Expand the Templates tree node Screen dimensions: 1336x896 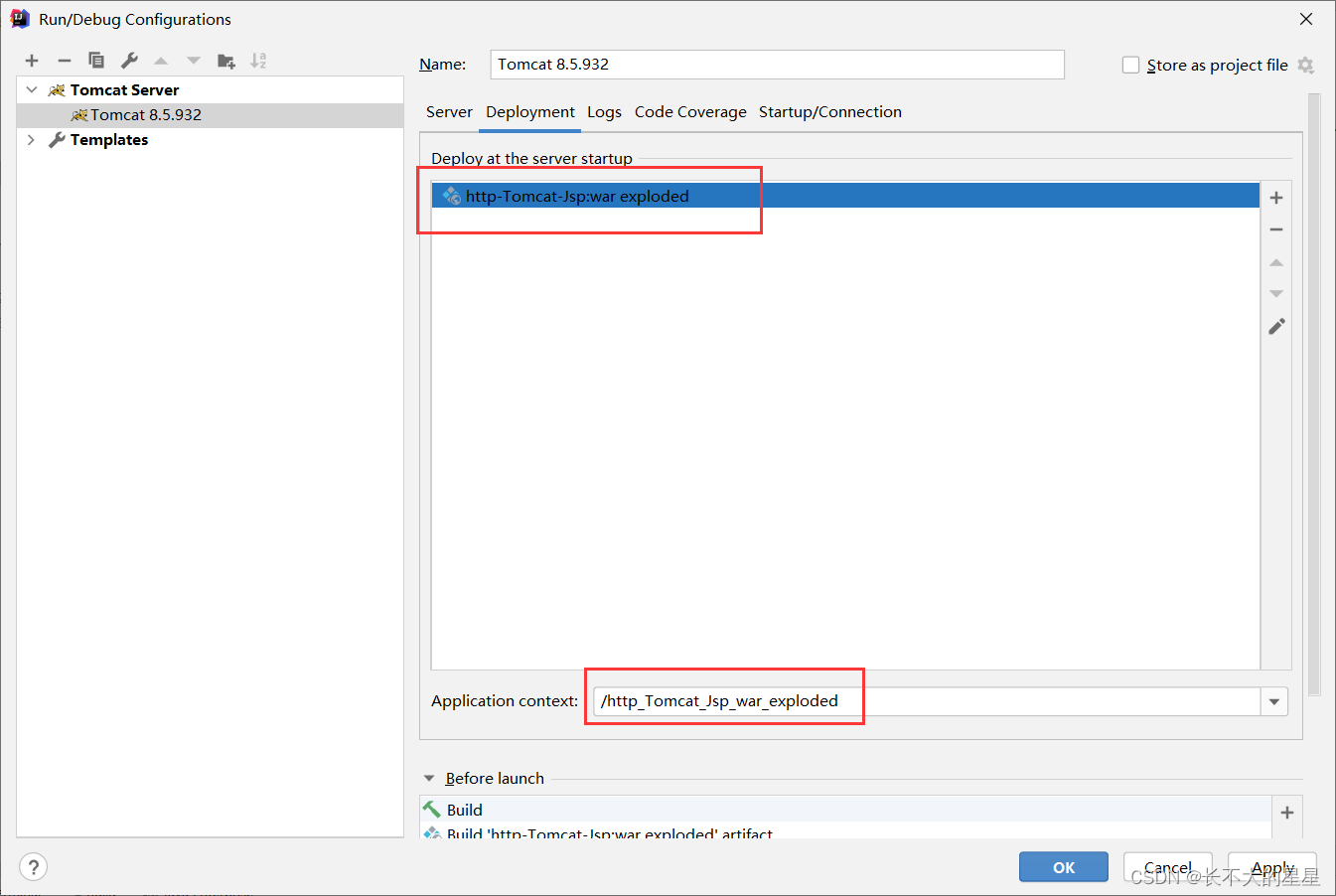[31, 140]
